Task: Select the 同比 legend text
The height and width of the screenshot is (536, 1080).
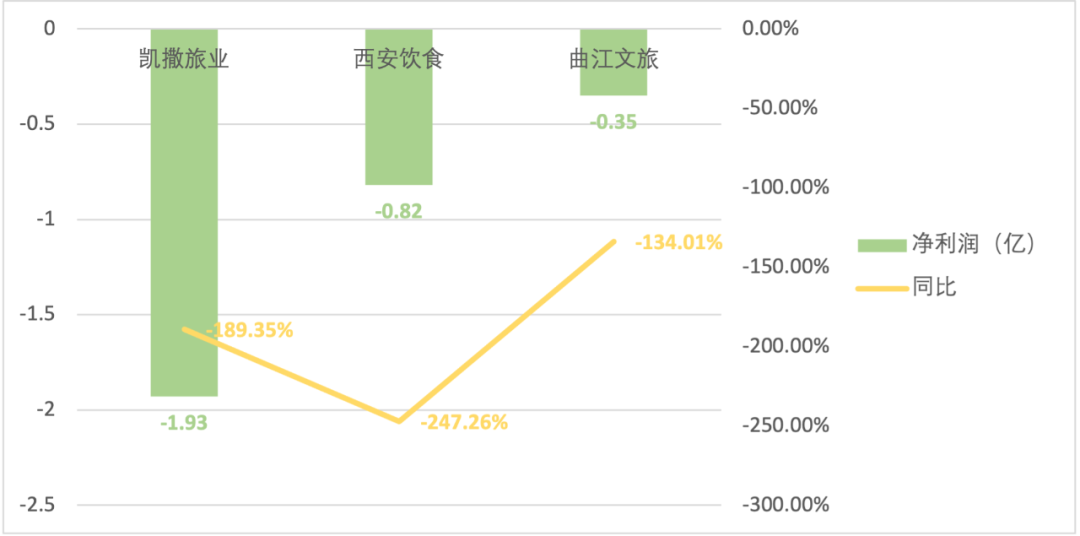Action: tap(934, 288)
